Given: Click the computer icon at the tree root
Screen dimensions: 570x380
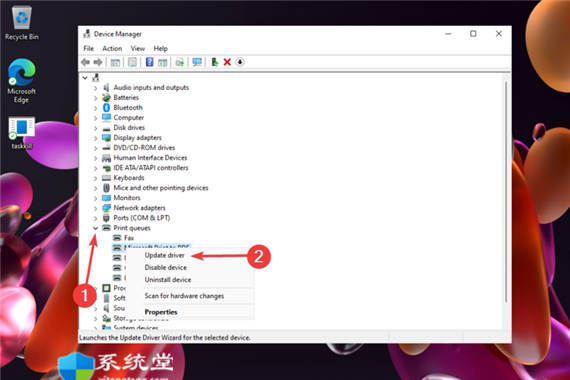Looking at the screenshot, I should click(x=96, y=77).
